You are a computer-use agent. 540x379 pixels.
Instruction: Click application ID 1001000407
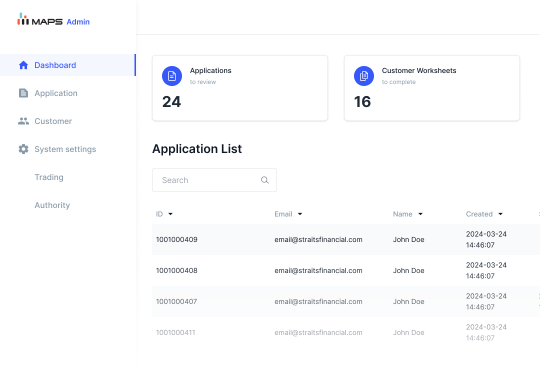(177, 302)
